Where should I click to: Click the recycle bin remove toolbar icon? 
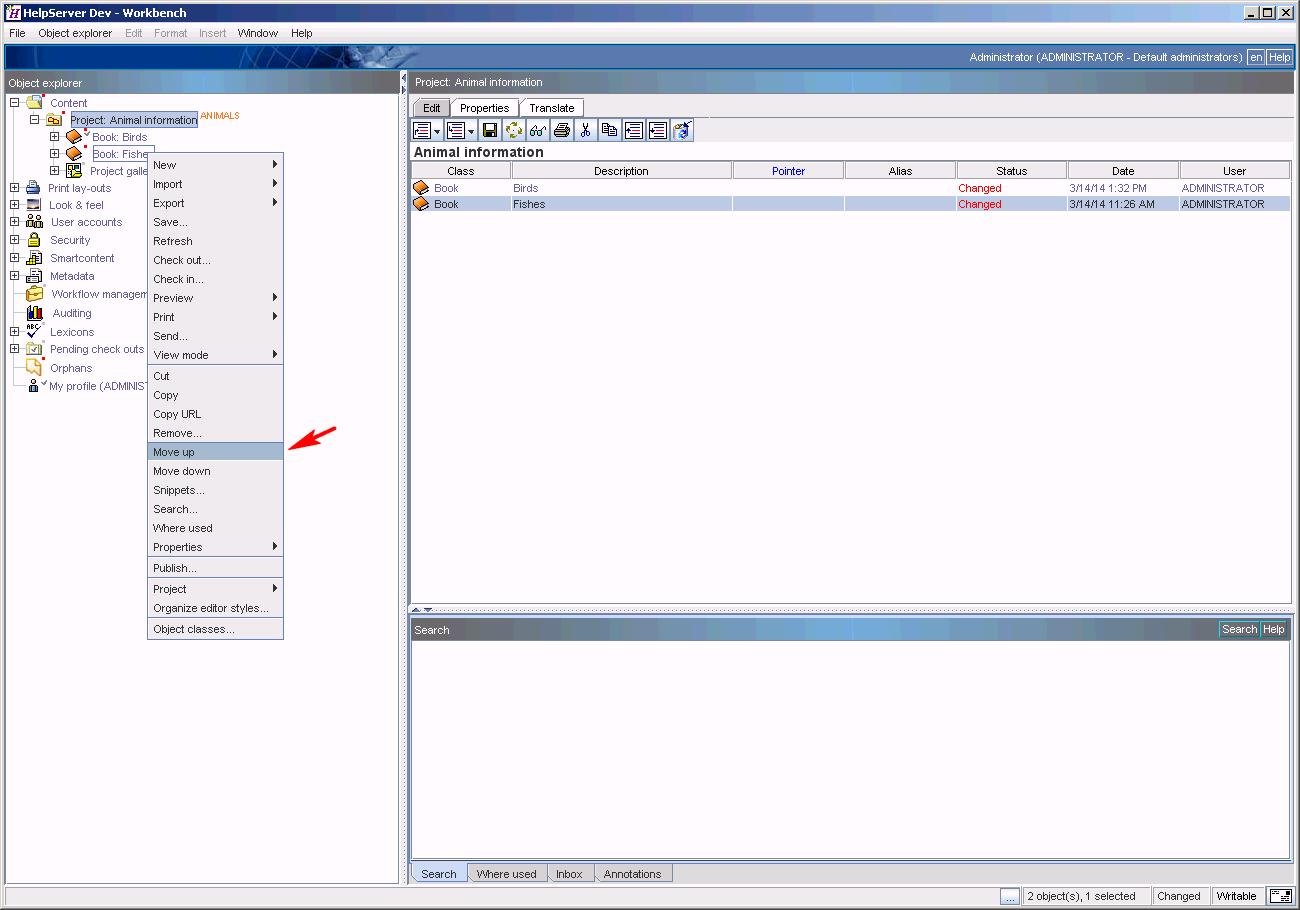[682, 130]
